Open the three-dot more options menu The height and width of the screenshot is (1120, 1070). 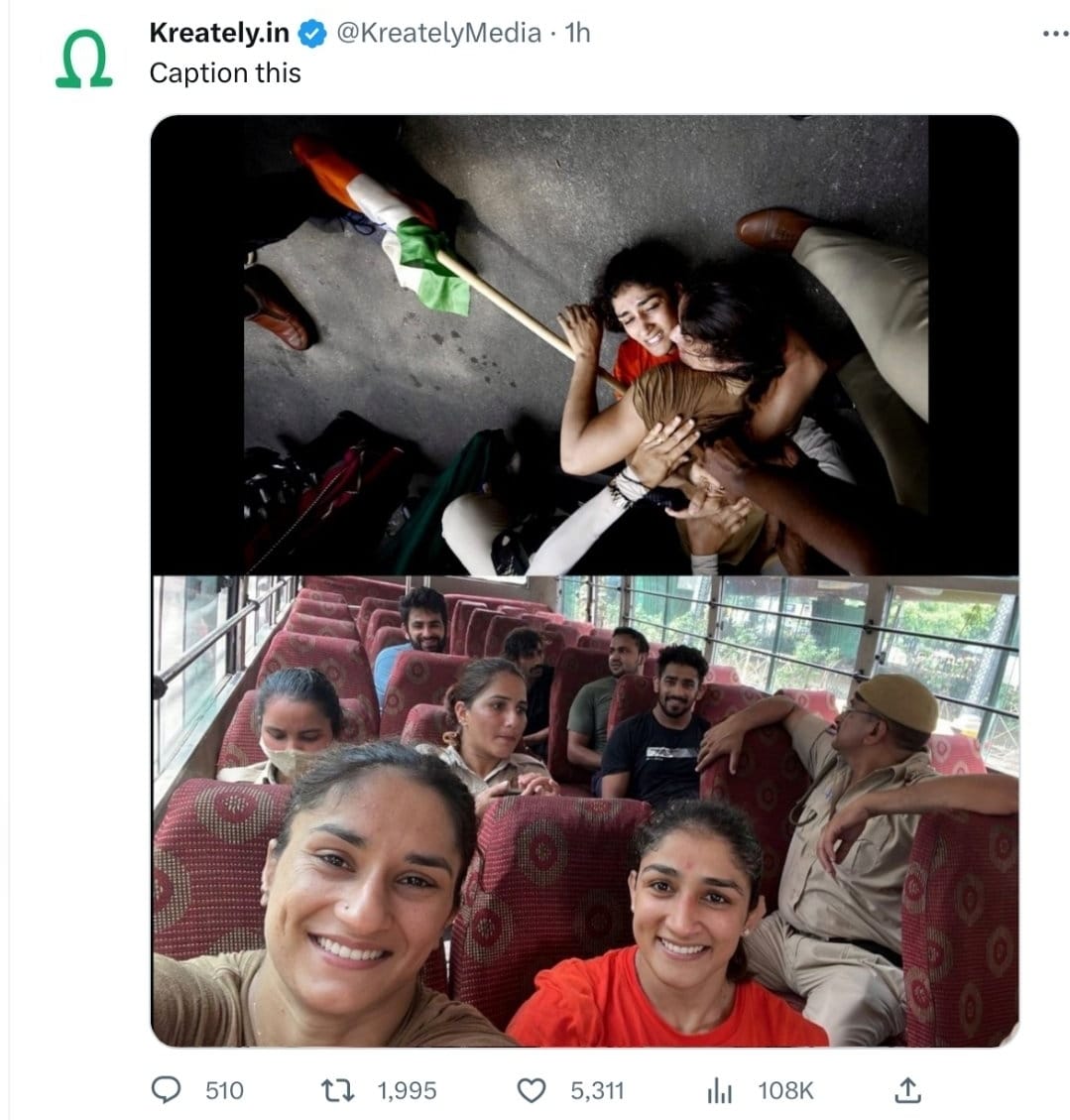click(1055, 34)
